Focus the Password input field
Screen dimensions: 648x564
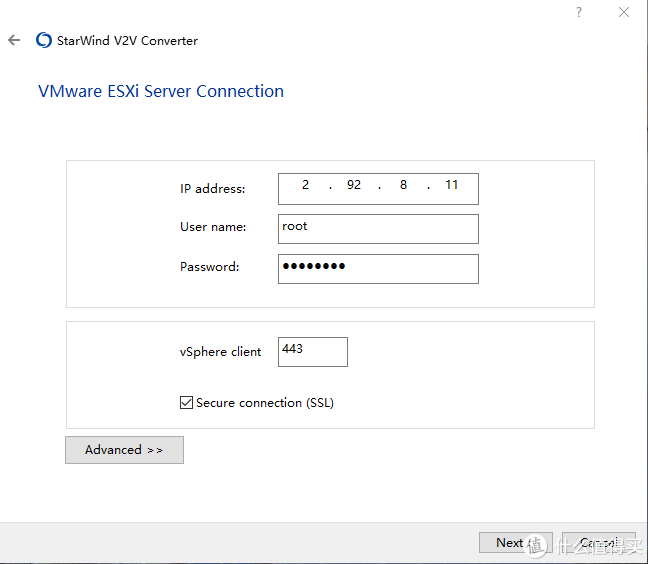point(378,269)
